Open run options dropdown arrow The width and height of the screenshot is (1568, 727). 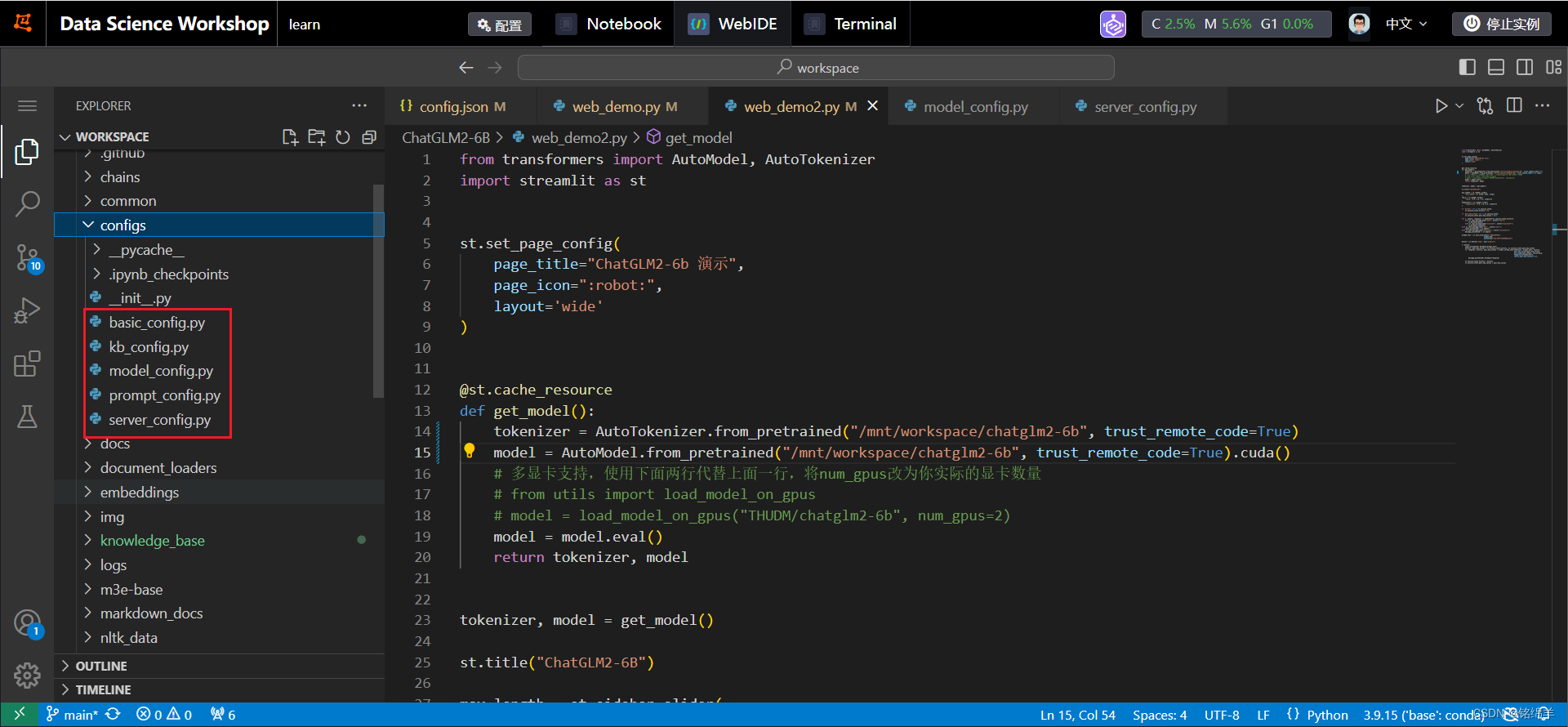[1459, 106]
